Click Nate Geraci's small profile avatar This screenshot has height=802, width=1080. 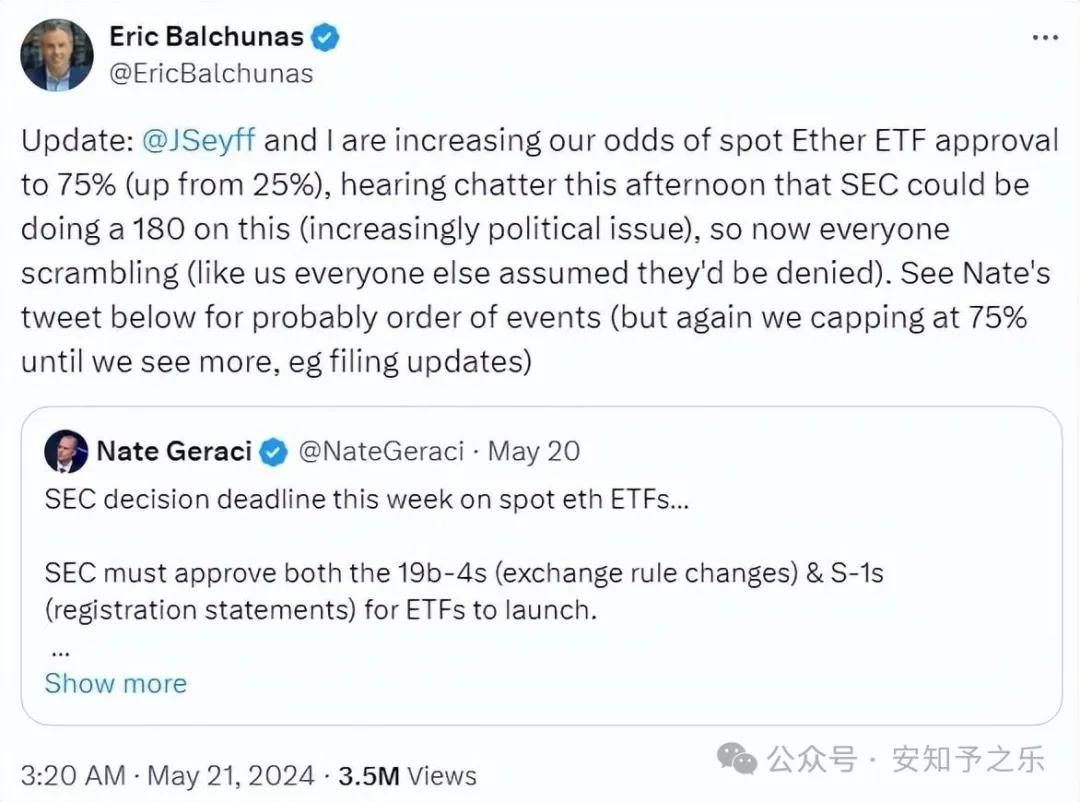(x=66, y=451)
